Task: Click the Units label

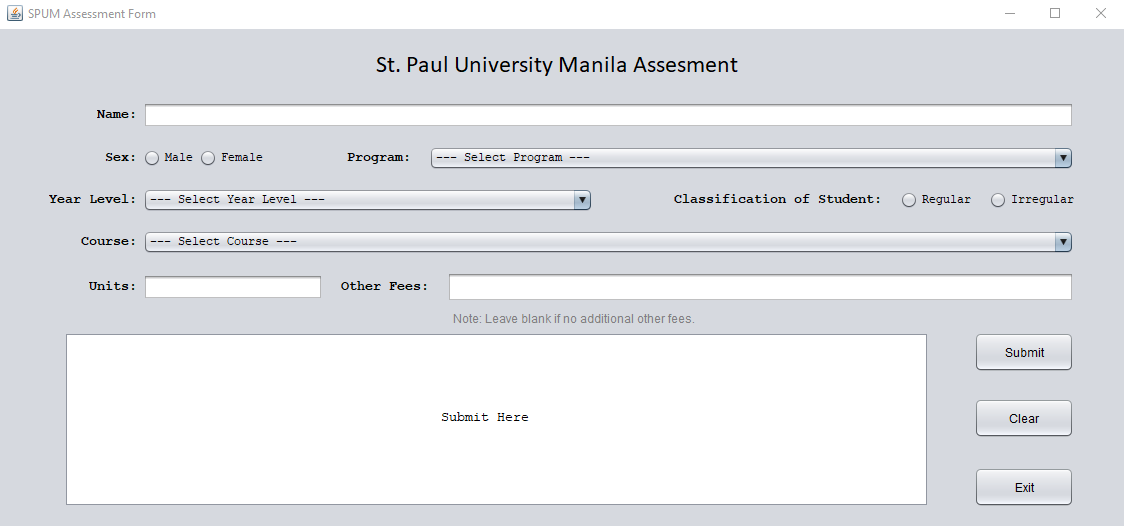Action: tap(112, 286)
